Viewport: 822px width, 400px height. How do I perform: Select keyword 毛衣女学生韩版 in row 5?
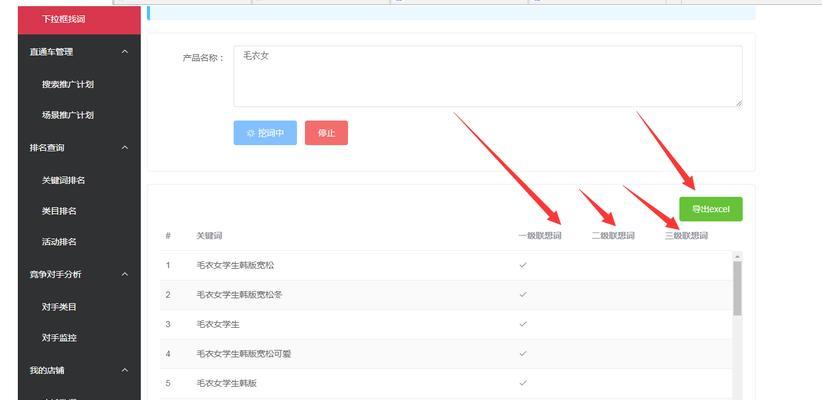pos(226,383)
